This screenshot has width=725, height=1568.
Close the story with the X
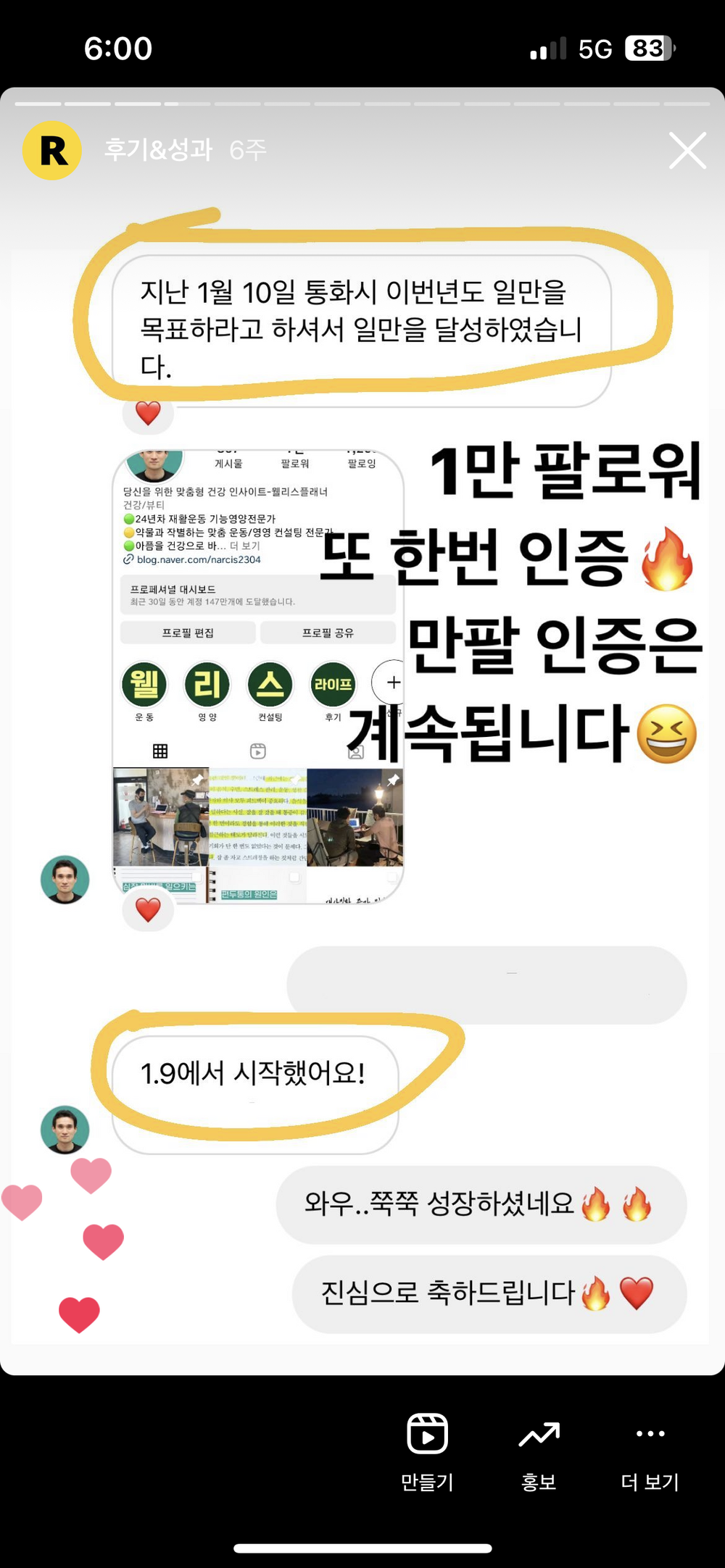click(x=687, y=151)
